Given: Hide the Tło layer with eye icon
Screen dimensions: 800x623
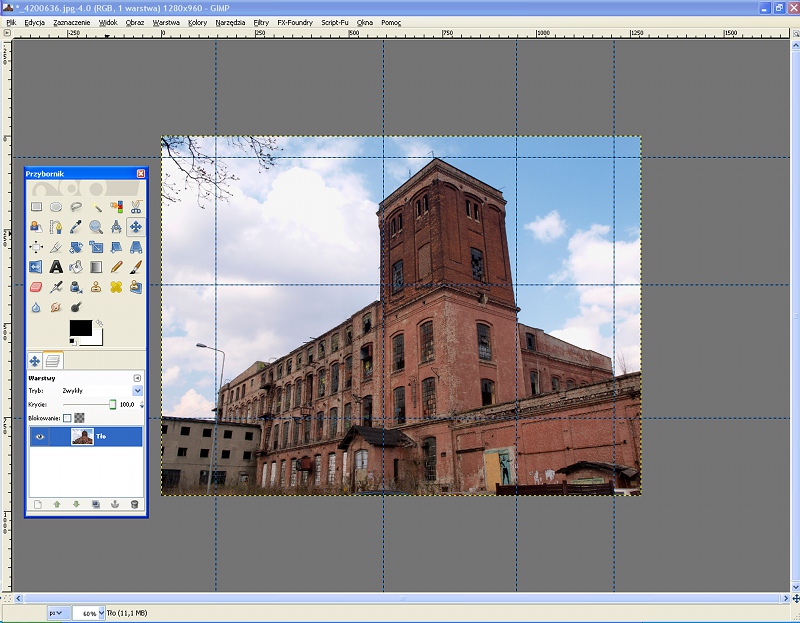Looking at the screenshot, I should (40, 436).
